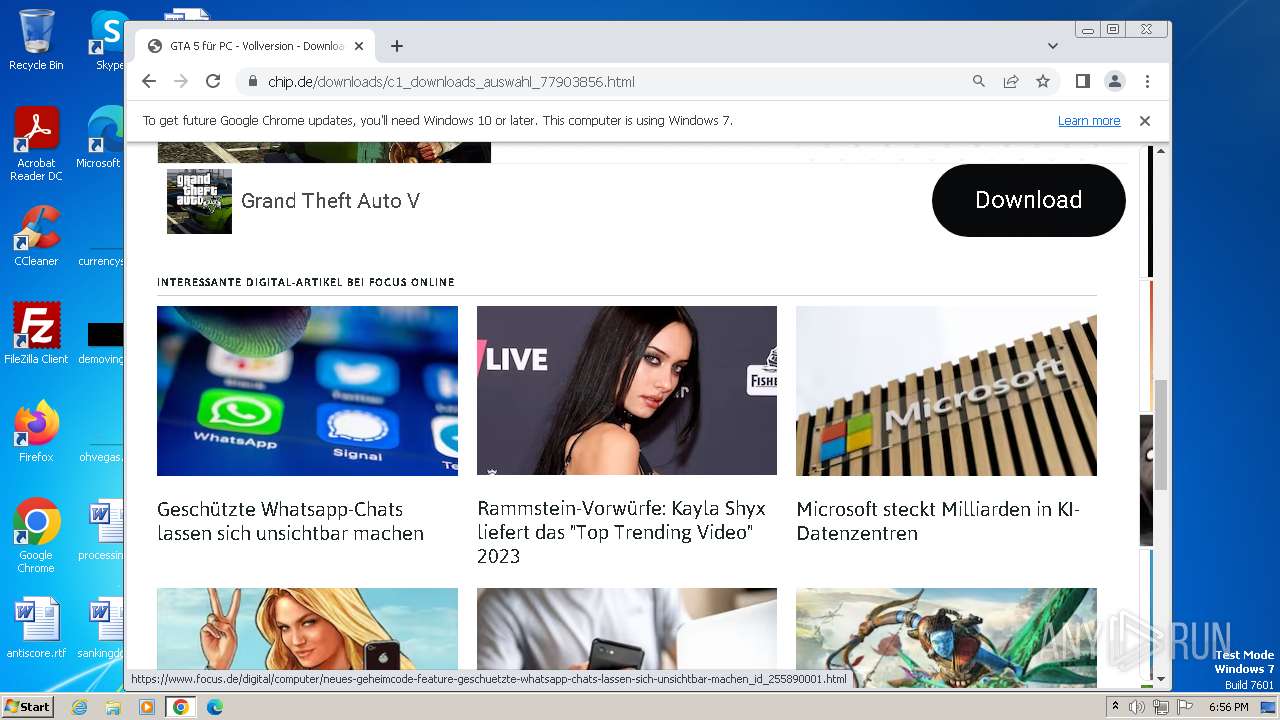Open Google Chrome desktop shortcut
The image size is (1280, 720).
36,536
